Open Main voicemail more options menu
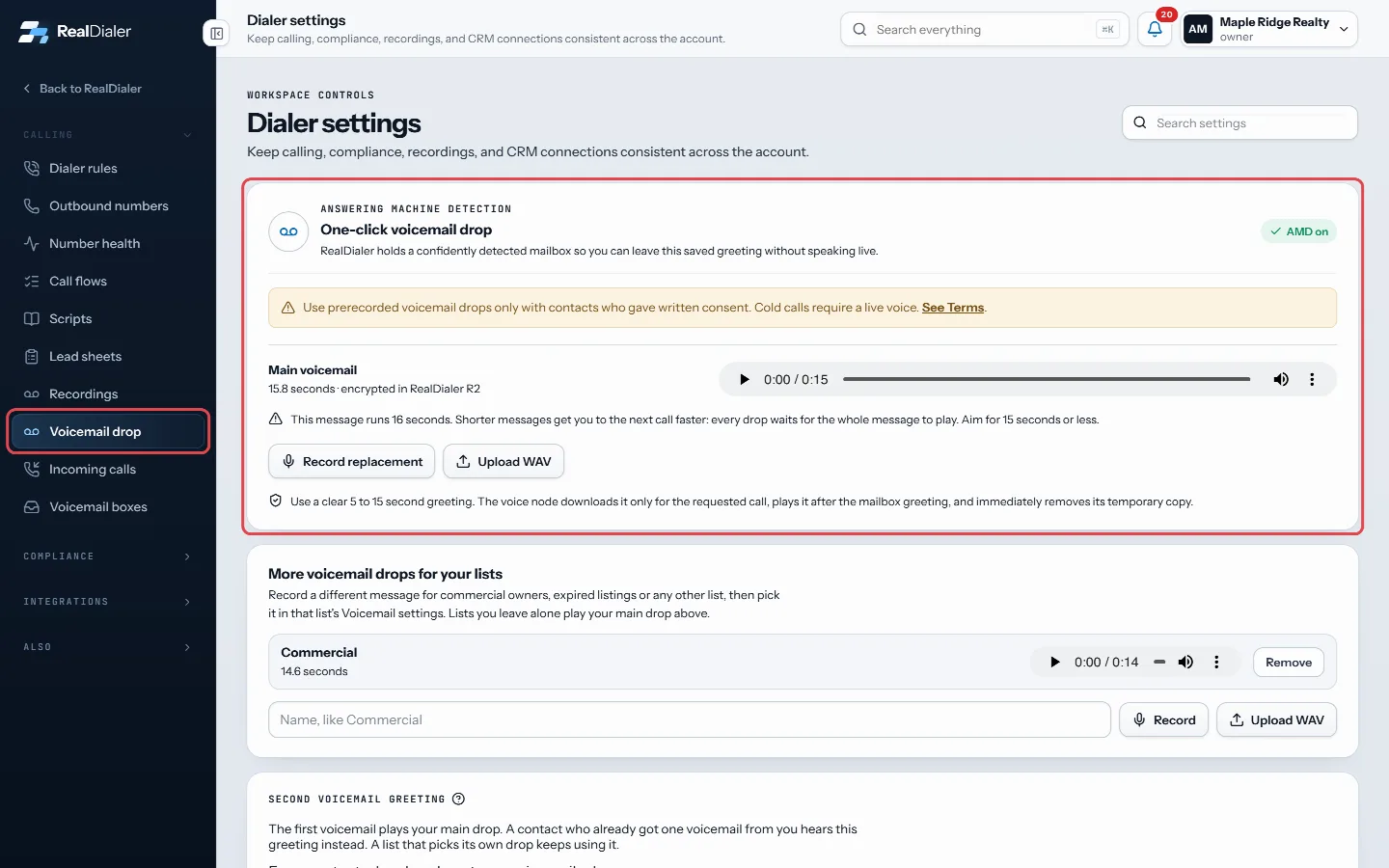The width and height of the screenshot is (1389, 868). tap(1312, 379)
